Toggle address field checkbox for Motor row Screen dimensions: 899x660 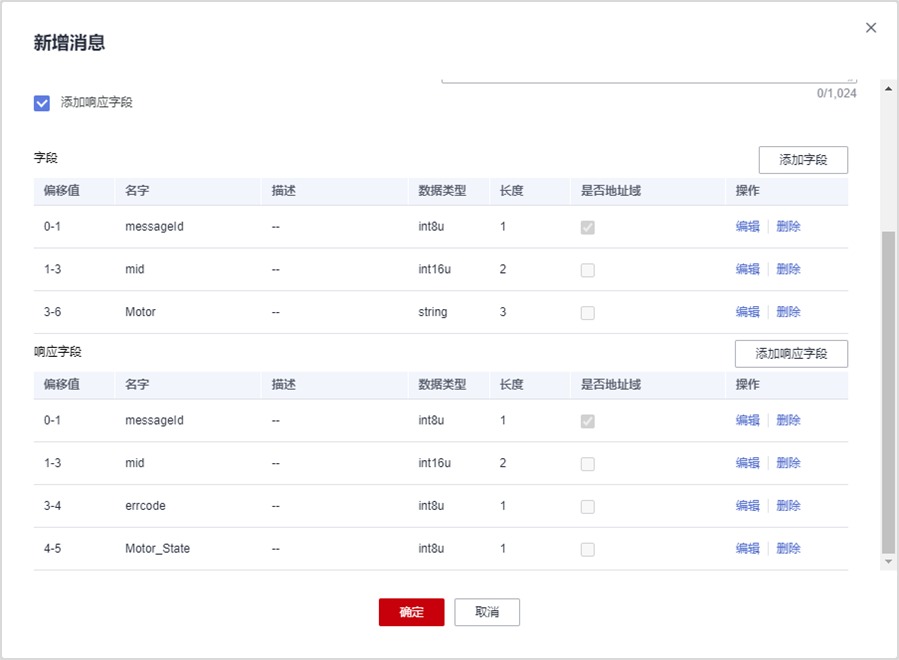[588, 313]
